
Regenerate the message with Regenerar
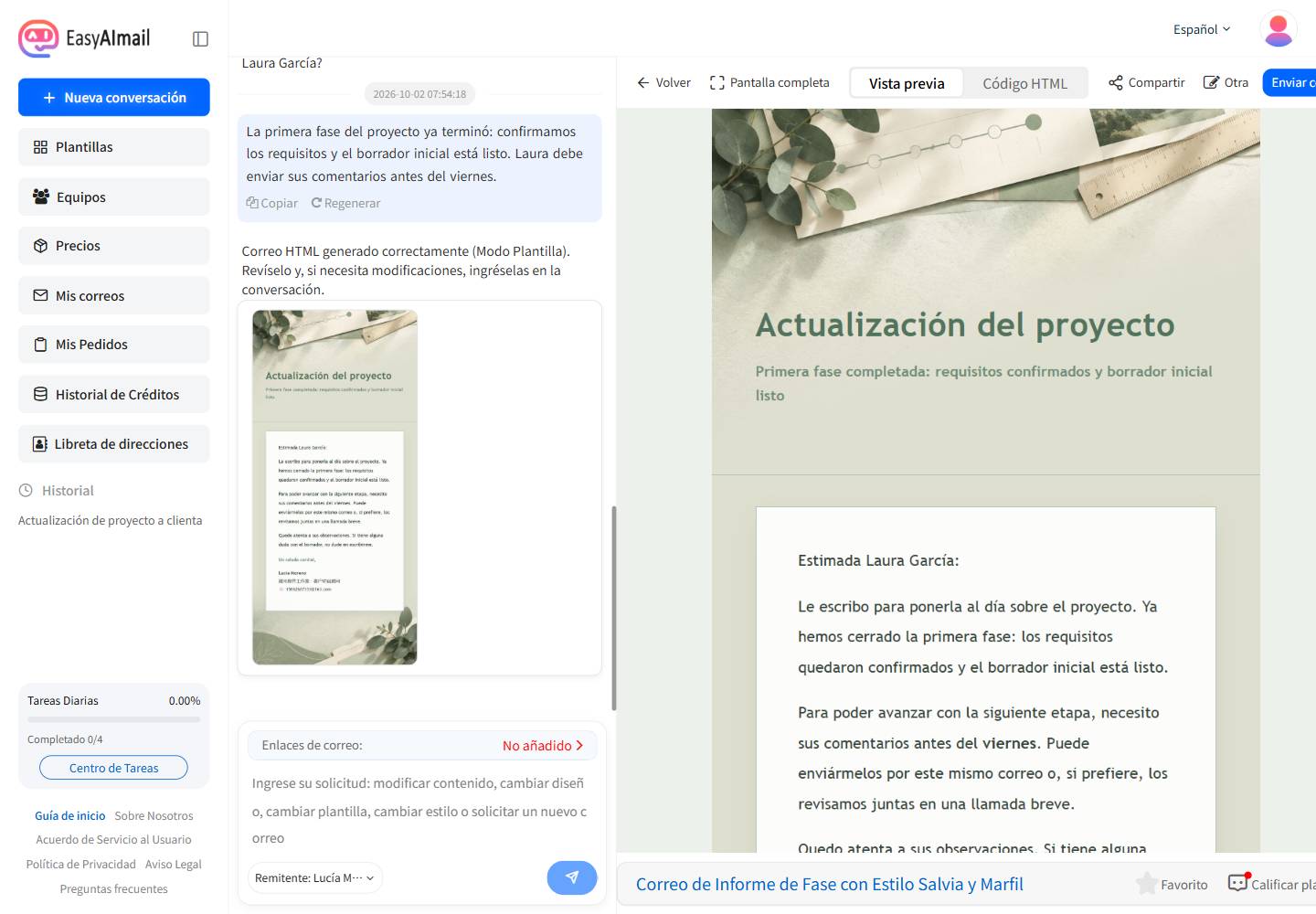345,203
